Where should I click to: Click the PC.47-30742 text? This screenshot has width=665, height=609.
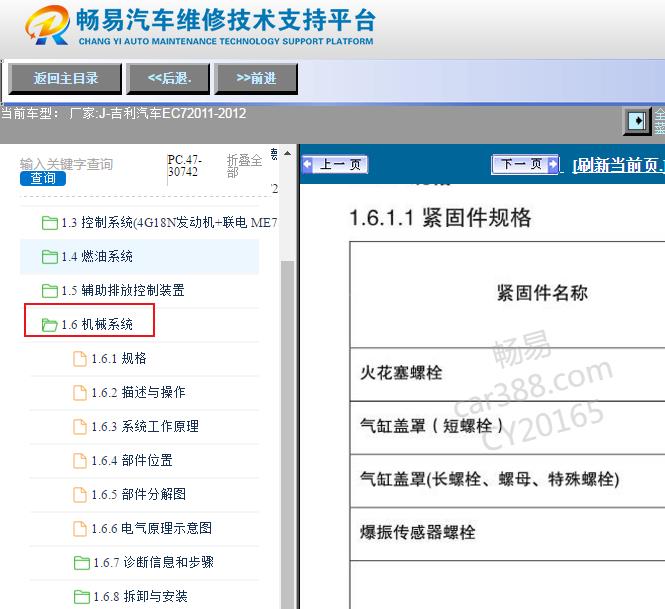[x=184, y=166]
